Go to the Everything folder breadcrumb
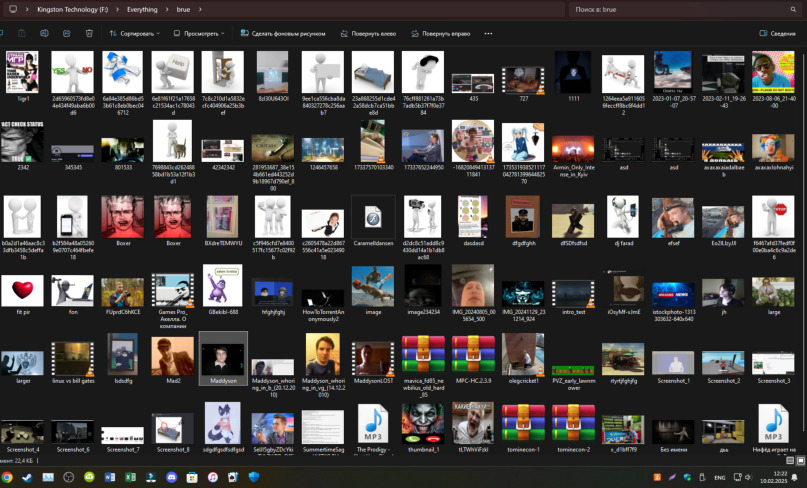 (142, 9)
